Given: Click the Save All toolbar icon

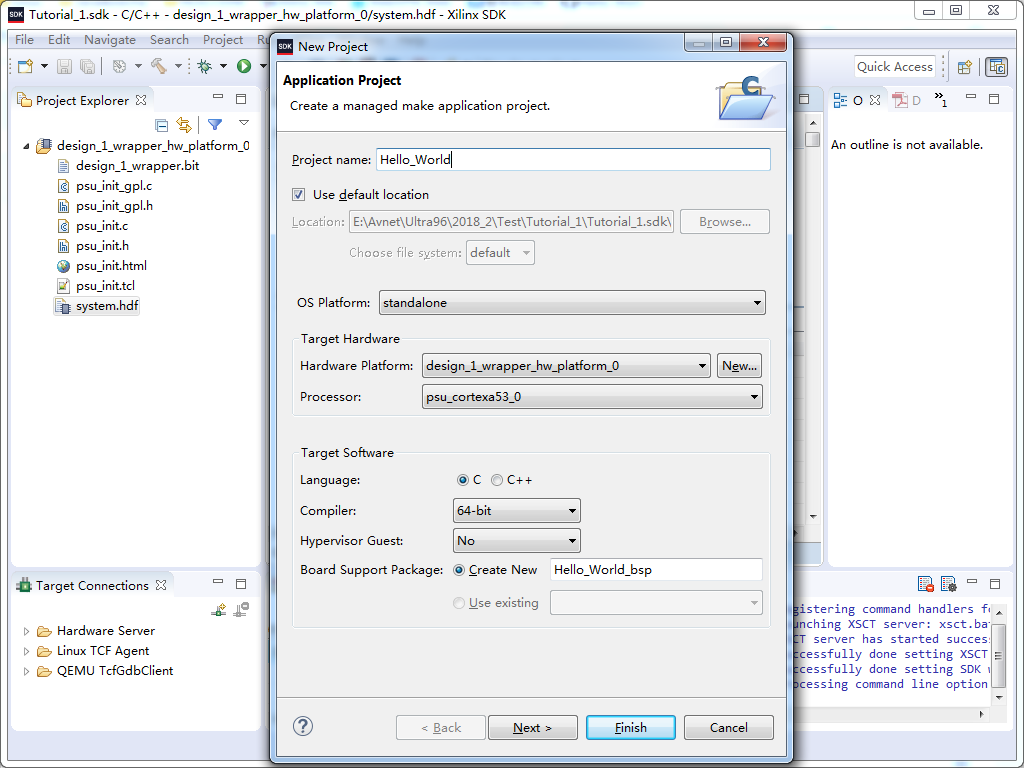Looking at the screenshot, I should [x=87, y=66].
